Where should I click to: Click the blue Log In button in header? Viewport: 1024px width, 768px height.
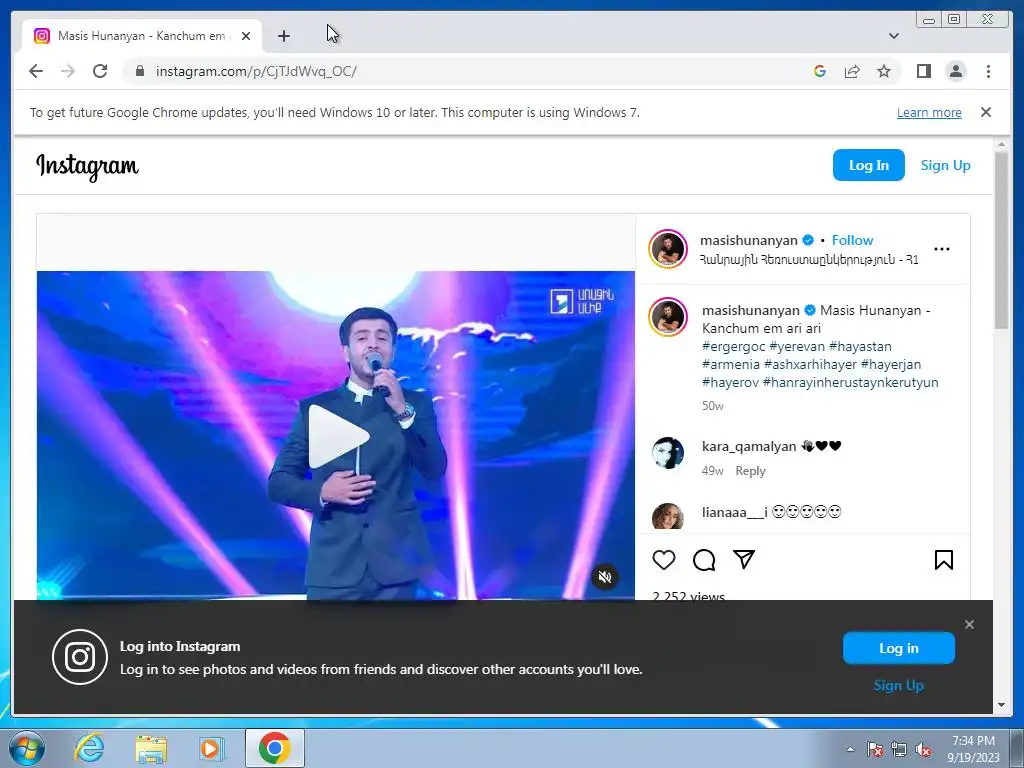click(869, 165)
